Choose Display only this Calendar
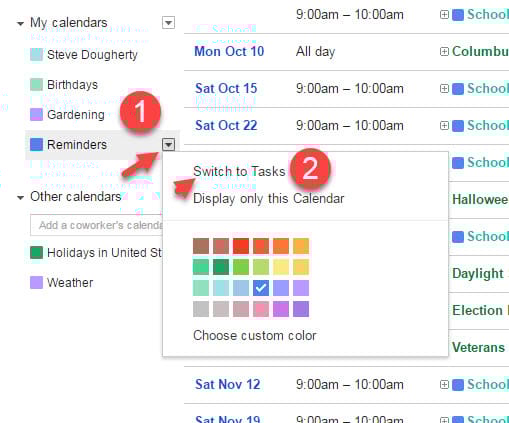 268,199
